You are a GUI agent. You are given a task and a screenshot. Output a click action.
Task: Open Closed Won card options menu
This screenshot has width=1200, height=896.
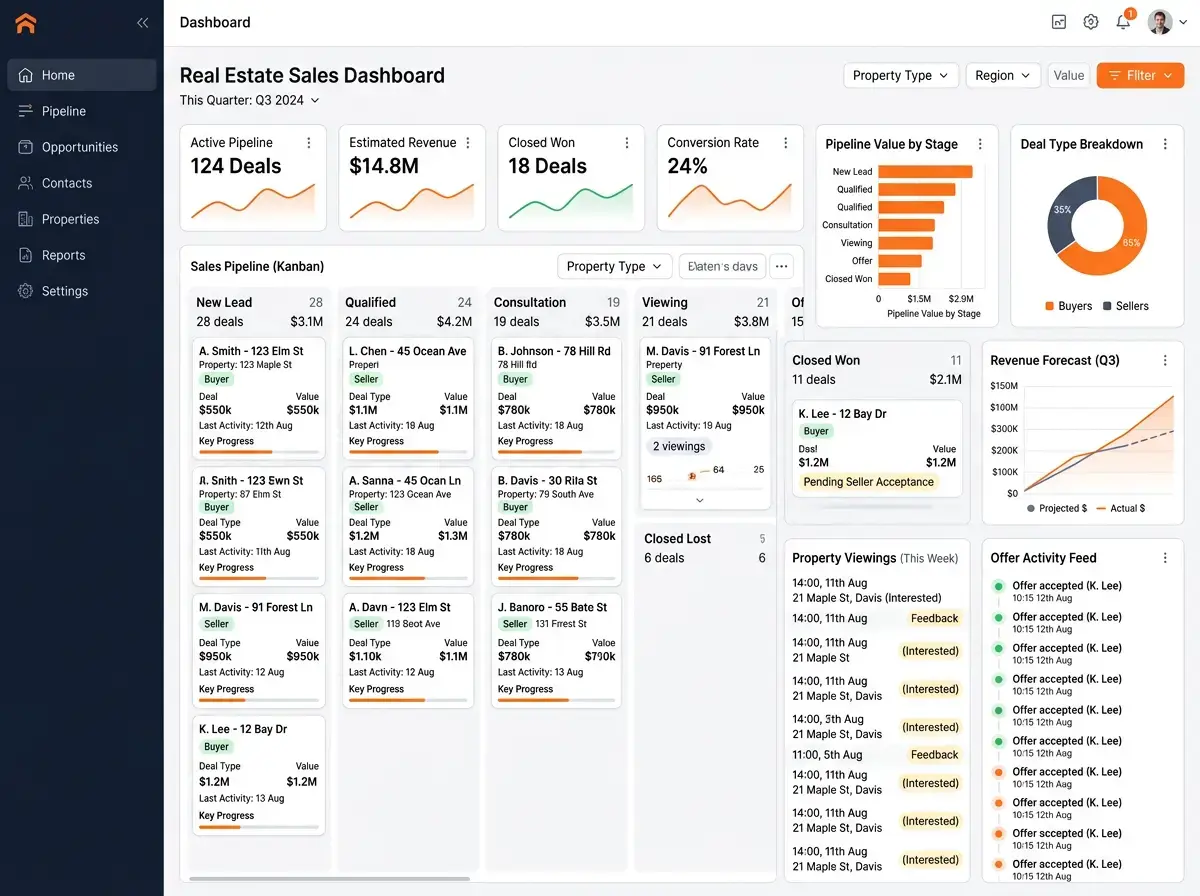627,143
